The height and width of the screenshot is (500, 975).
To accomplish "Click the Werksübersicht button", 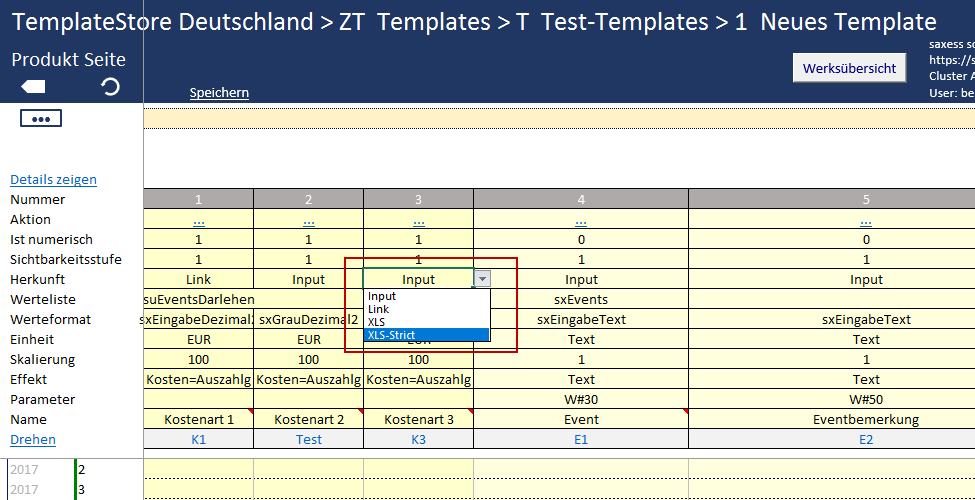I will pos(849,68).
